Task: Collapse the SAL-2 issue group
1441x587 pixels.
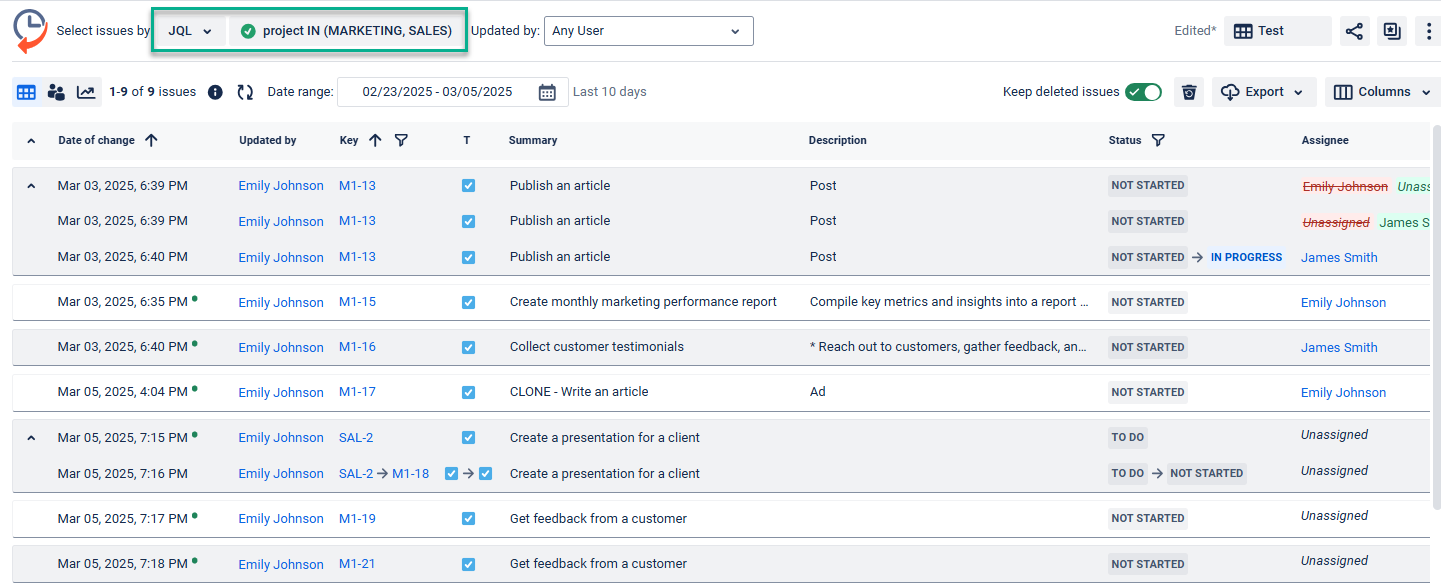Action: tap(31, 438)
